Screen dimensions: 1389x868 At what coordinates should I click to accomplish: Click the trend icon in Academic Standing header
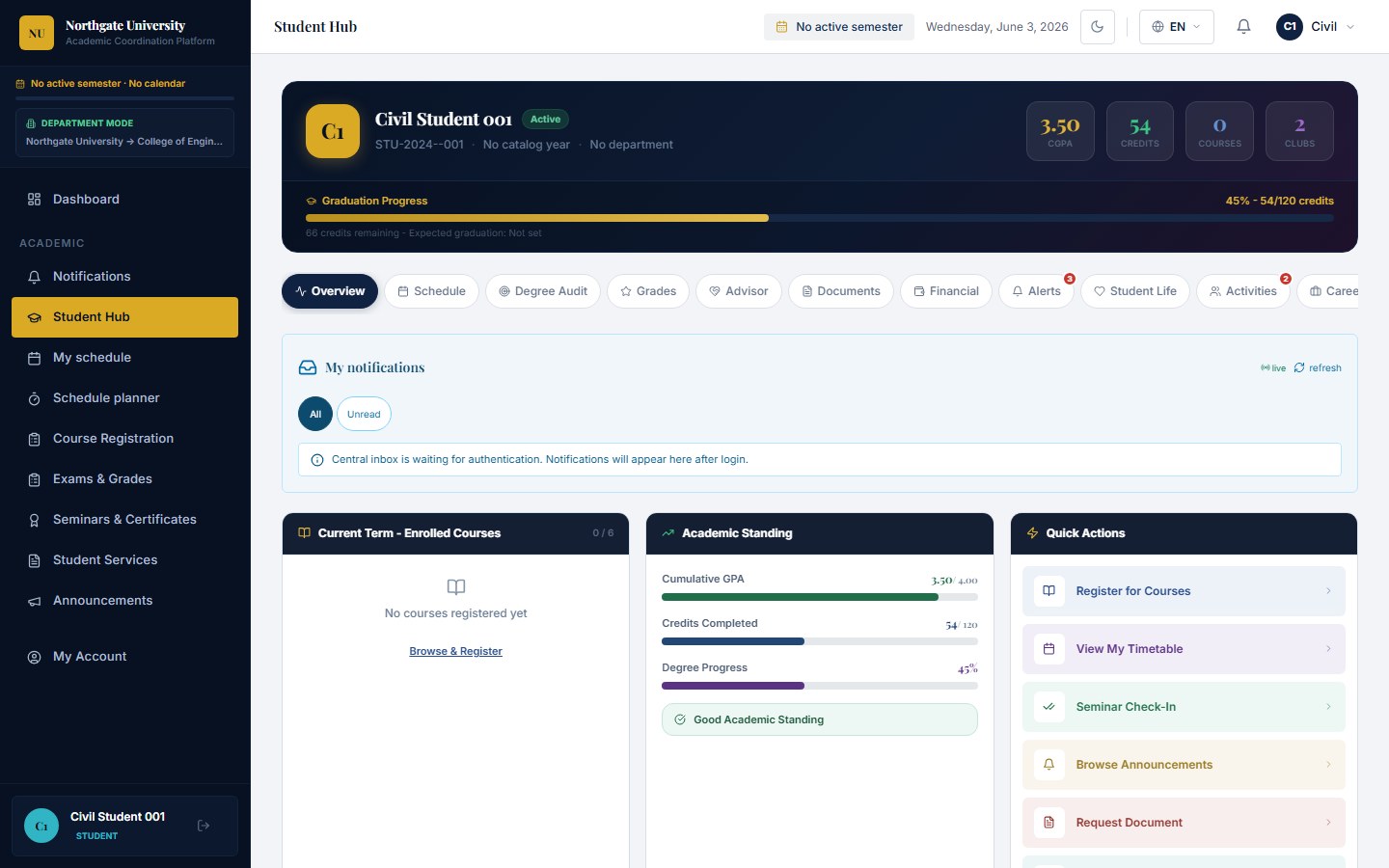pos(668,532)
